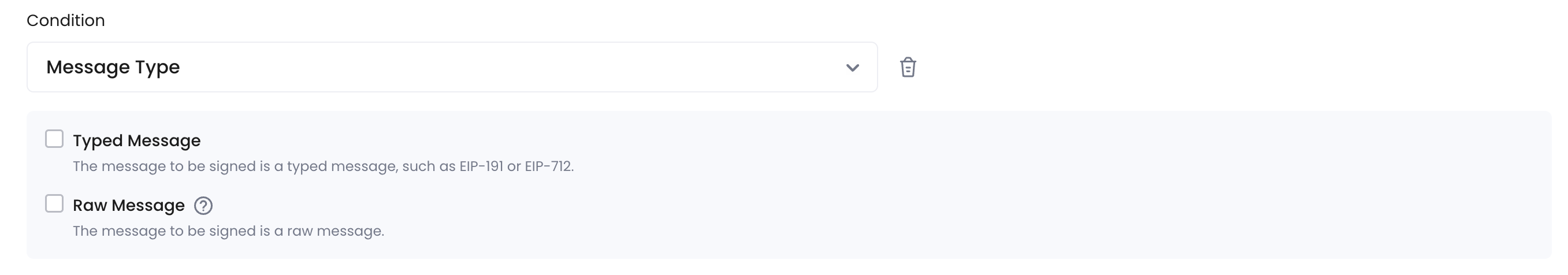
Task: Tick the Raw Message checkbox
Action: (x=54, y=203)
